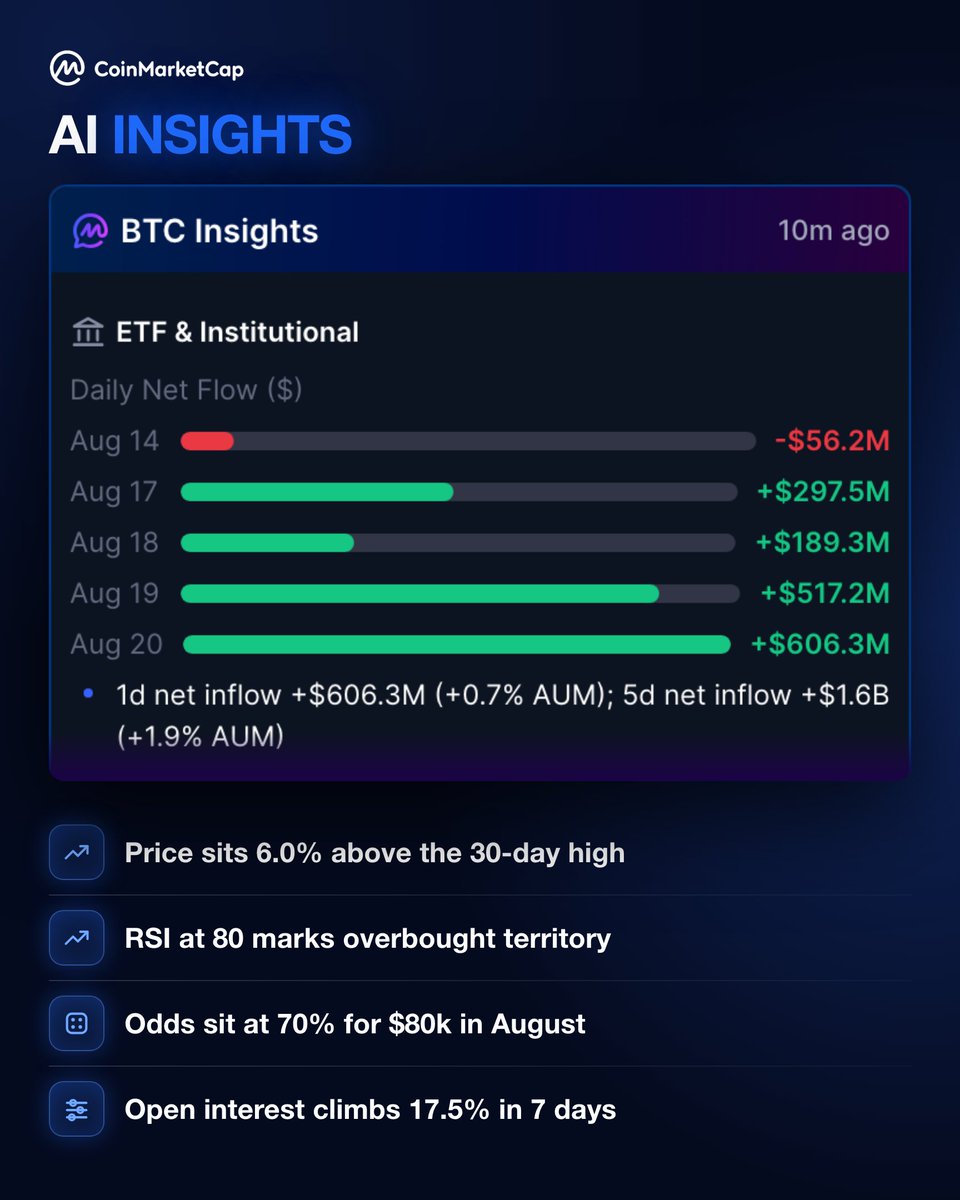Click the blue bullet dot before 1d net inflow
960x1200 pixels.
89,692
